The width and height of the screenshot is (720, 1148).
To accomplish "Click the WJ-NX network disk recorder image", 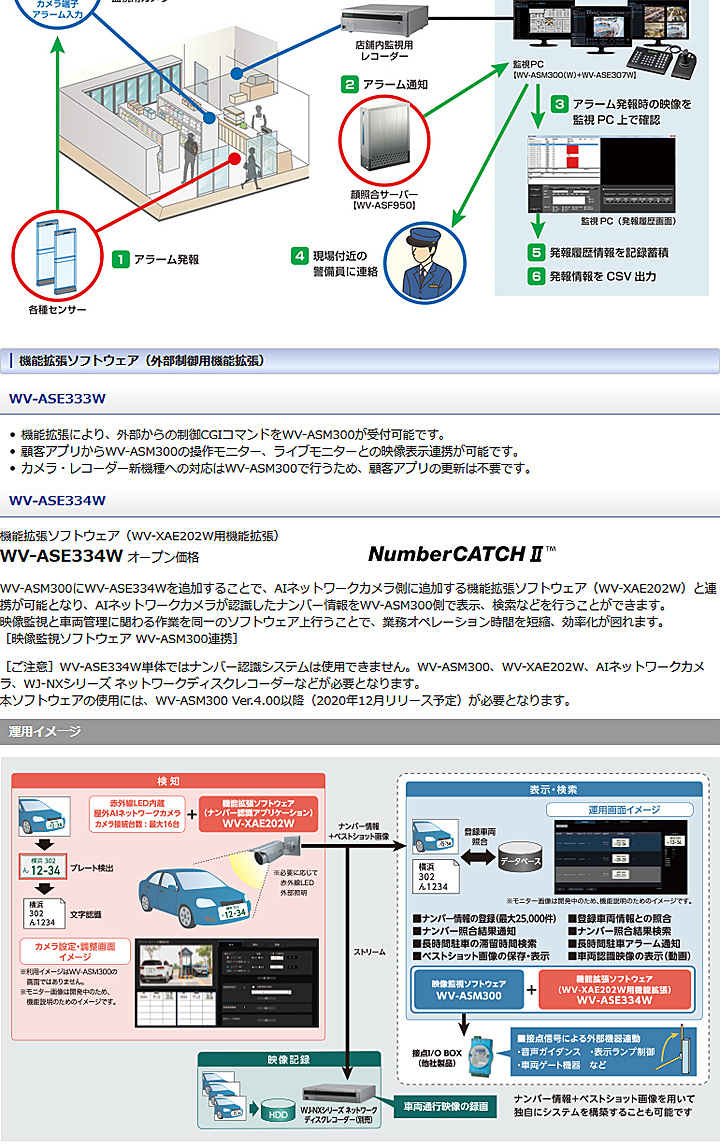I will tap(338, 1095).
